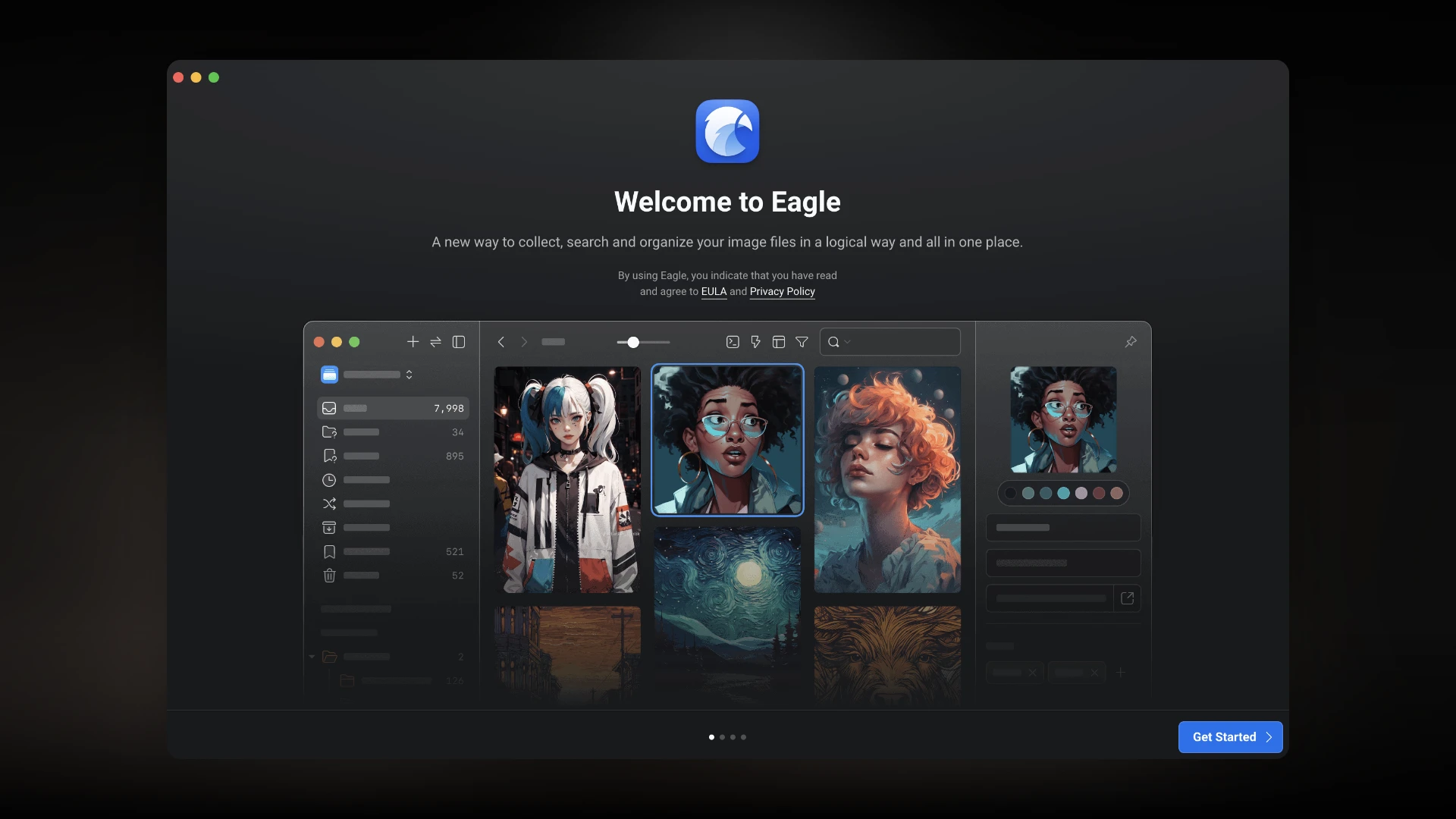The height and width of the screenshot is (819, 1456).
Task: Click the Get Started button
Action: (x=1230, y=737)
